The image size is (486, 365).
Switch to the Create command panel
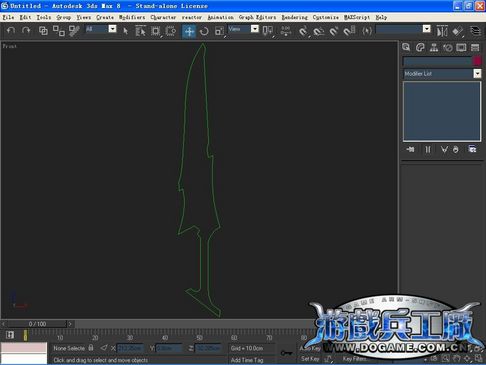point(406,47)
